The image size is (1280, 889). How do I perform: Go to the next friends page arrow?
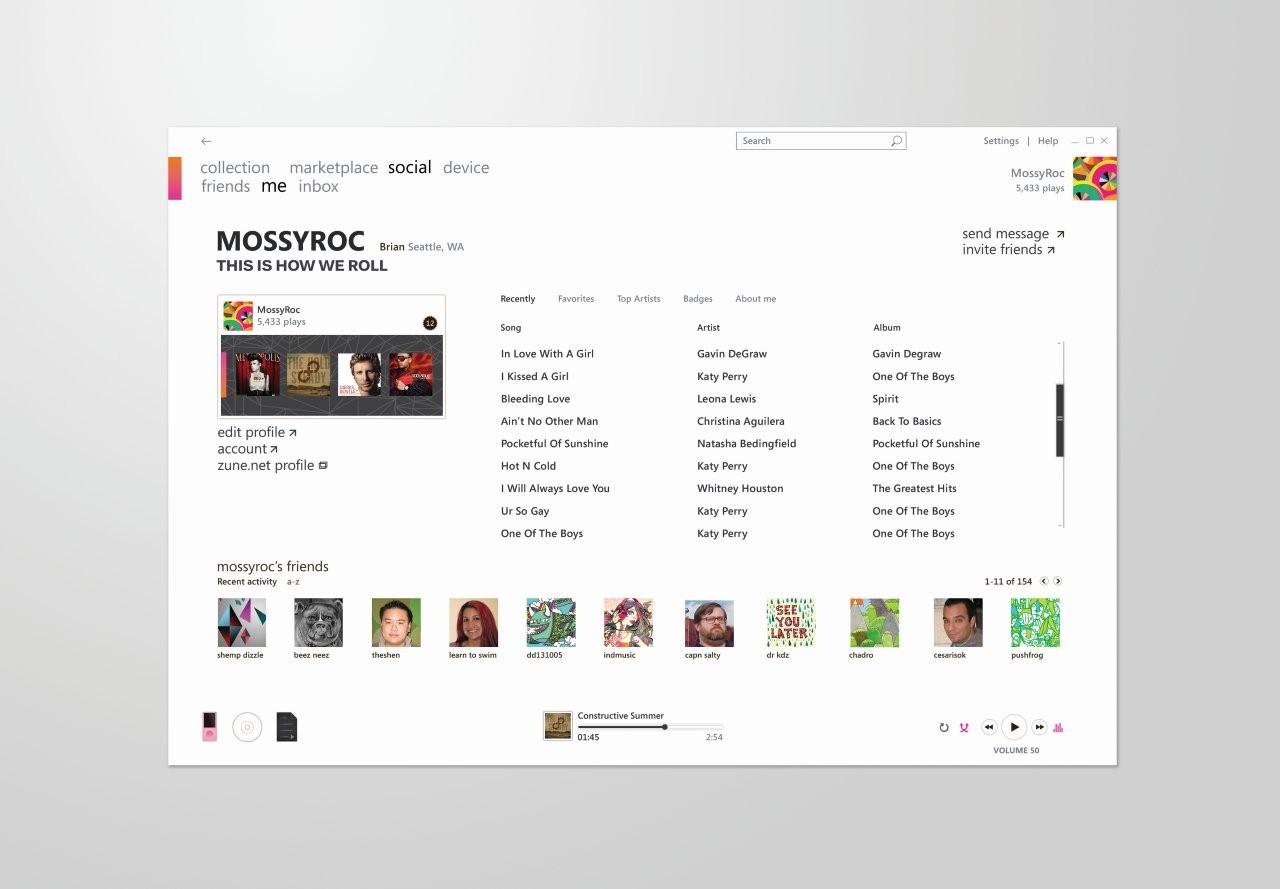[x=1058, y=581]
